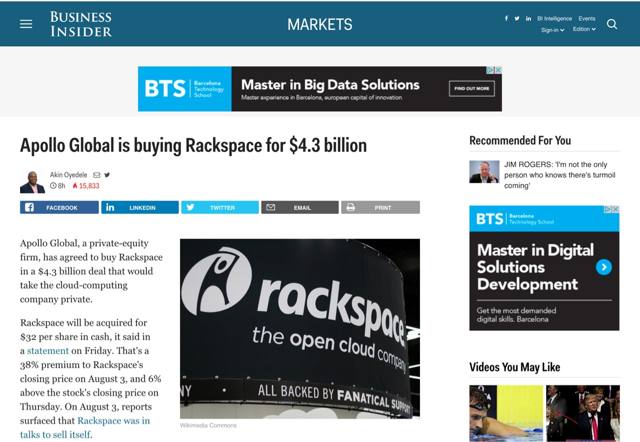Open the hamburger navigation menu
This screenshot has height=442, width=640.
tap(26, 23)
